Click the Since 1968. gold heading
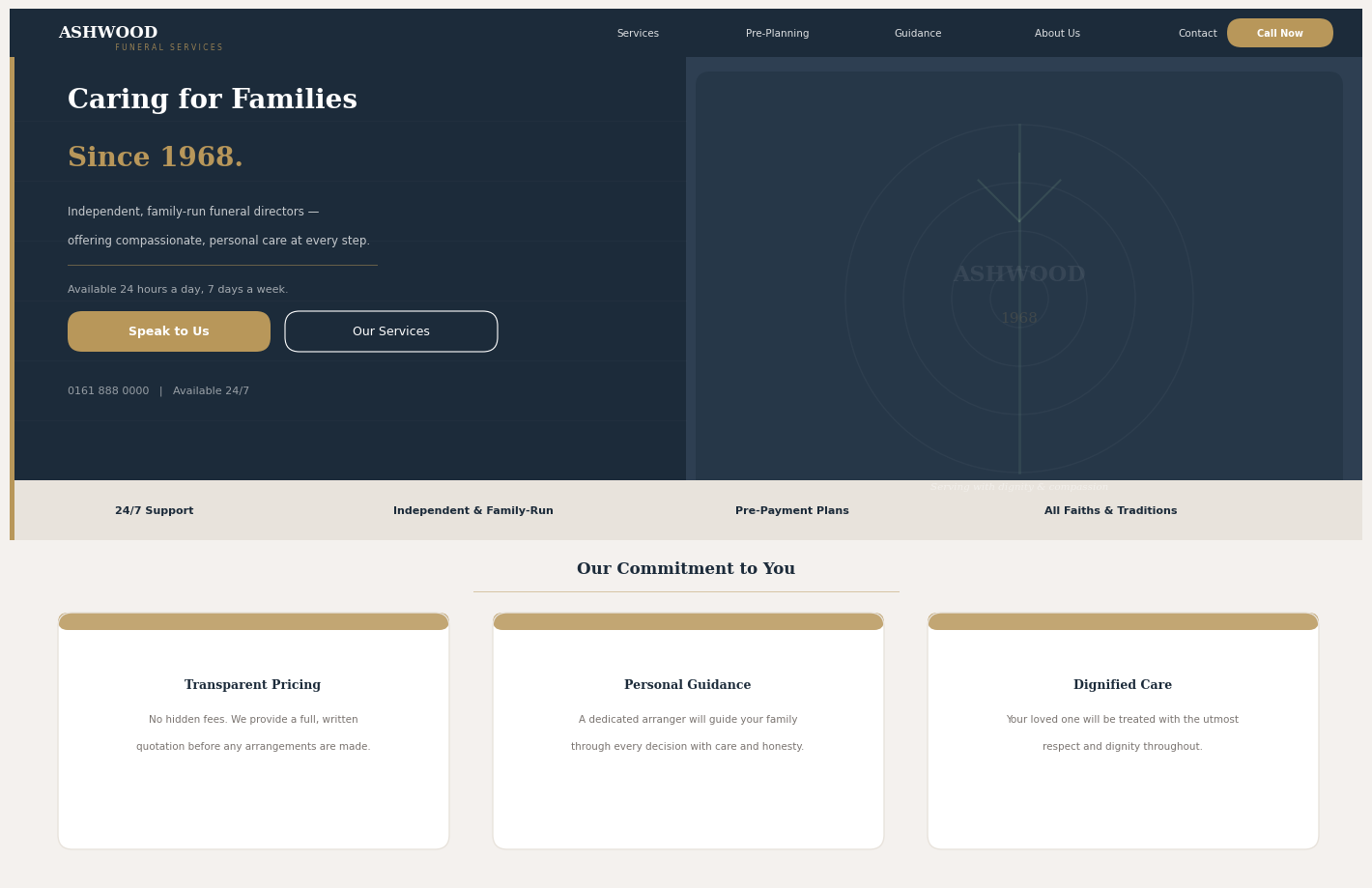 click(x=156, y=158)
